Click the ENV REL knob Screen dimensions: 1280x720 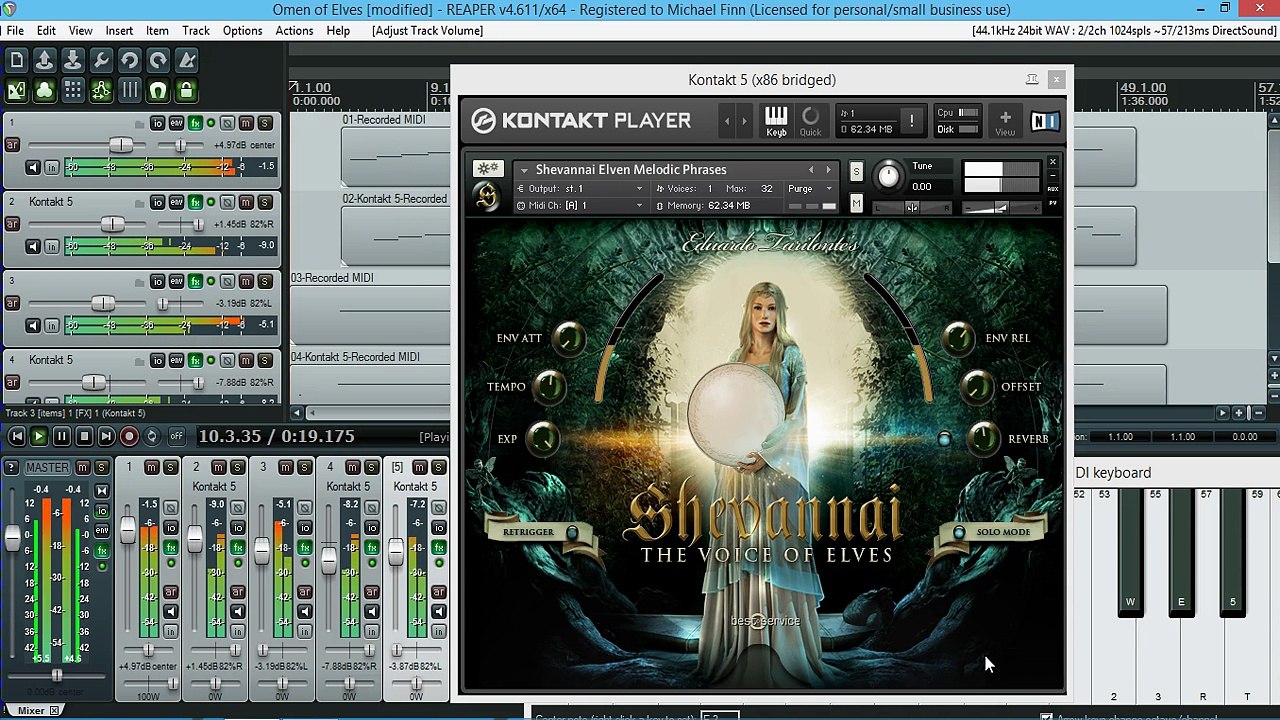[958, 339]
